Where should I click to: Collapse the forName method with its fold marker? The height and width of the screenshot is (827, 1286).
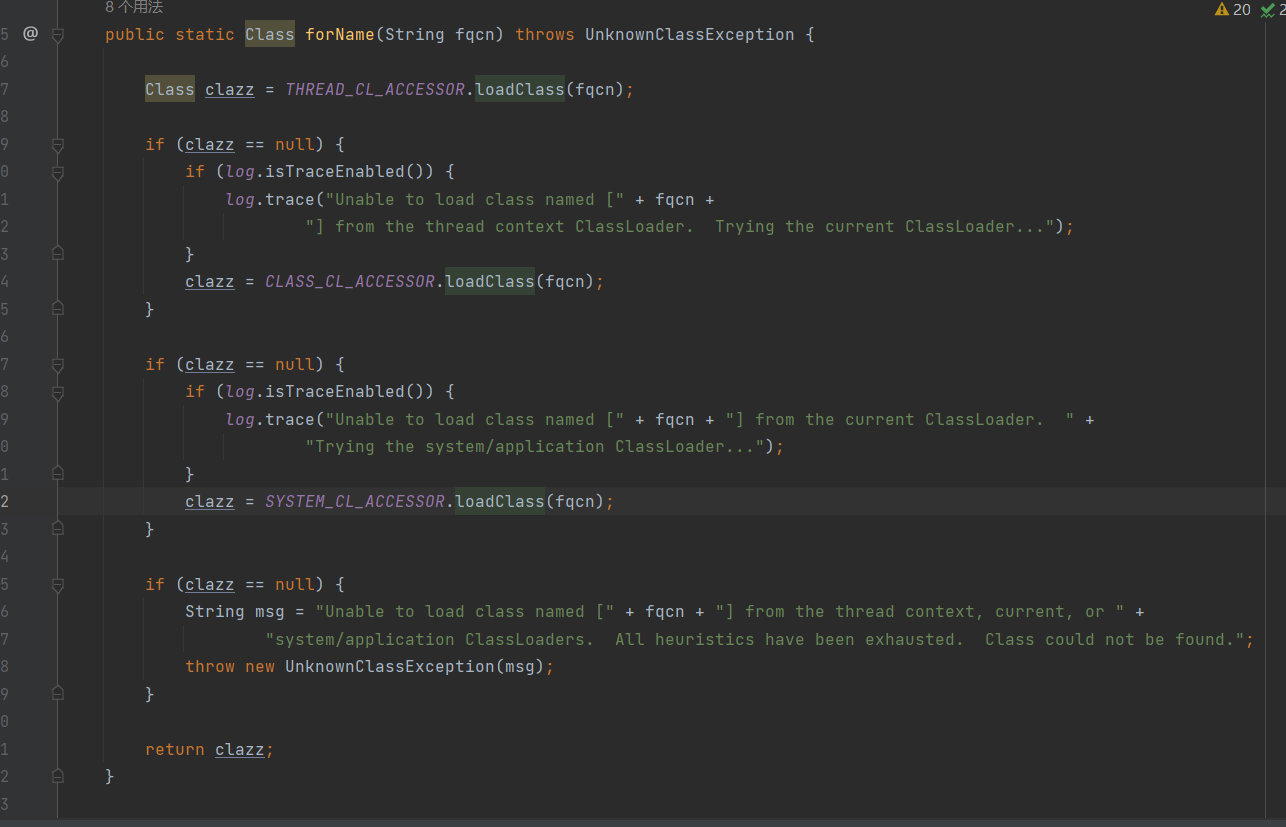tap(57, 35)
